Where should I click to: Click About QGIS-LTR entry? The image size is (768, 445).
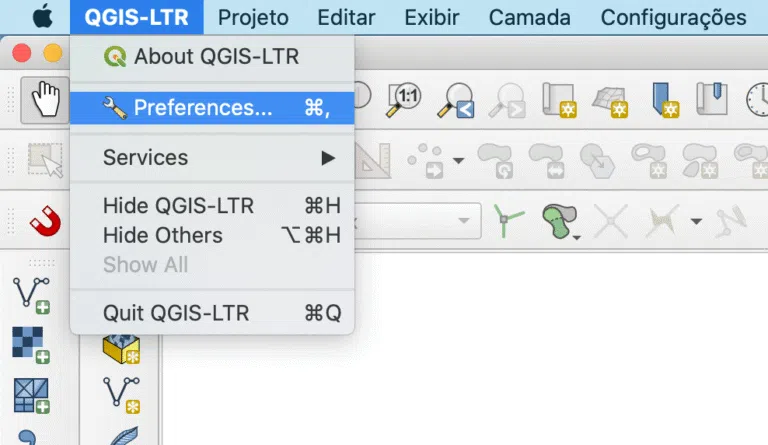(x=212, y=56)
